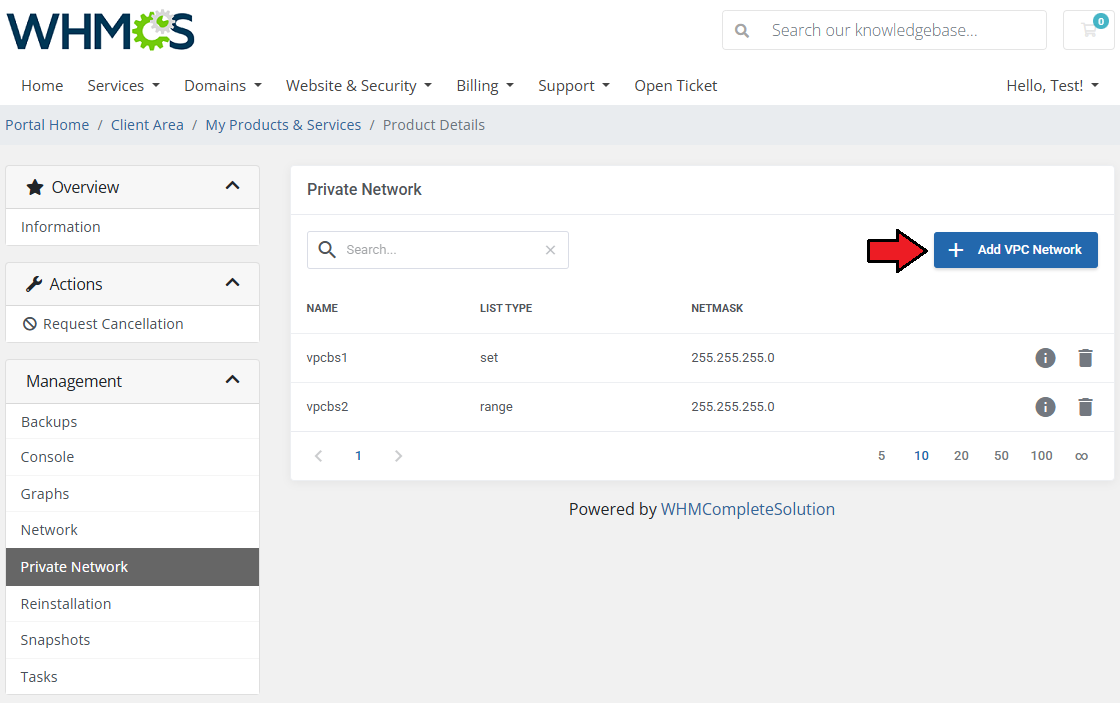1120x703 pixels.
Task: Open info for vpcbs1 network
Action: coord(1045,358)
